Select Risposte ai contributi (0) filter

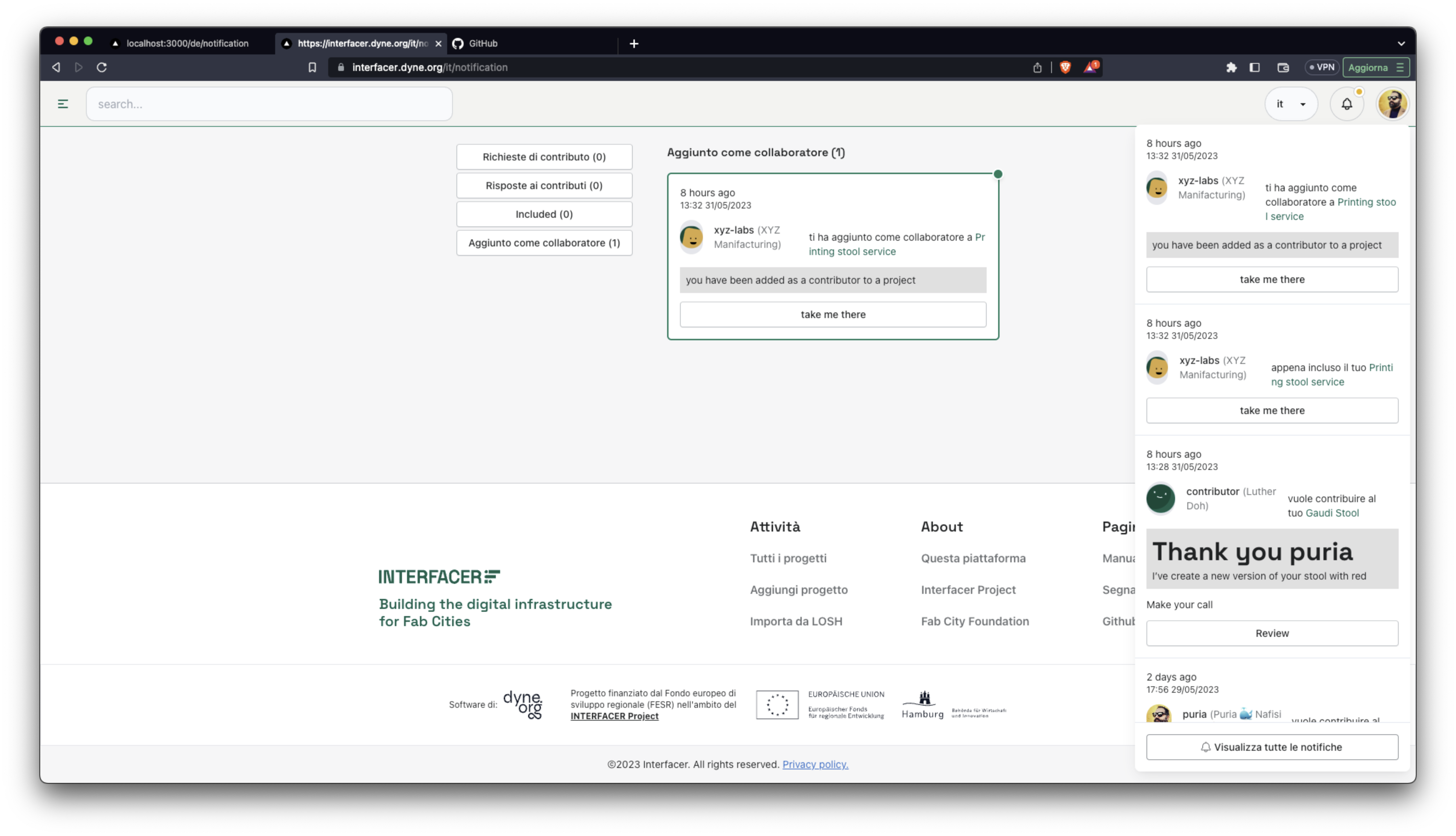click(x=544, y=186)
